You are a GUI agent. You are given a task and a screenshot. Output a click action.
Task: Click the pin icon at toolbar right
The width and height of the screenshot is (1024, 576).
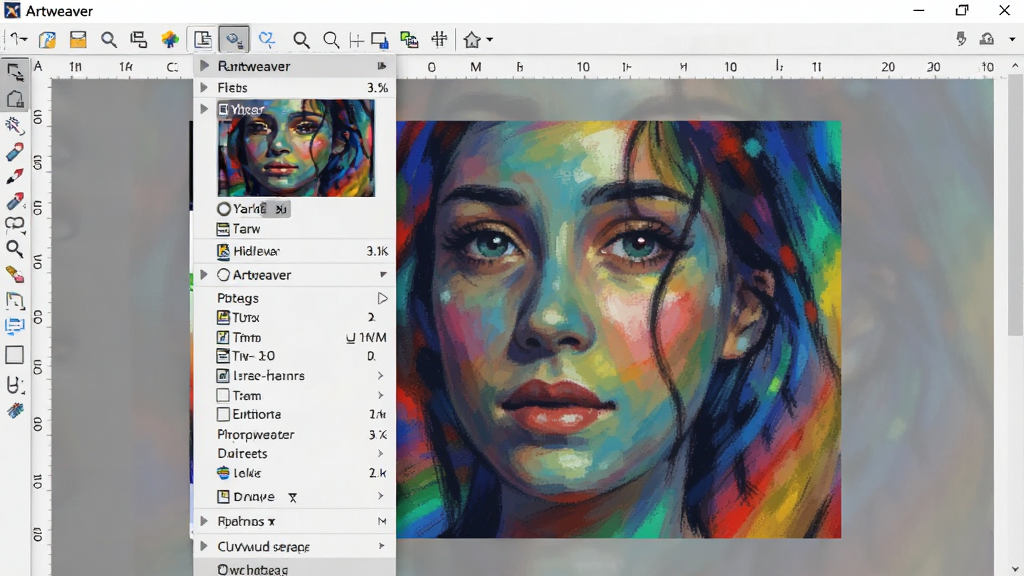click(x=961, y=39)
